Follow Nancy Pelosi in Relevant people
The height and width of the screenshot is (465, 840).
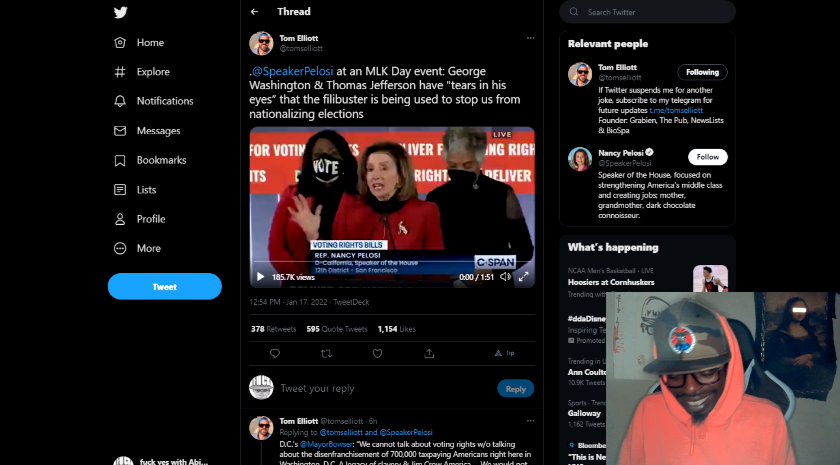[x=707, y=157]
